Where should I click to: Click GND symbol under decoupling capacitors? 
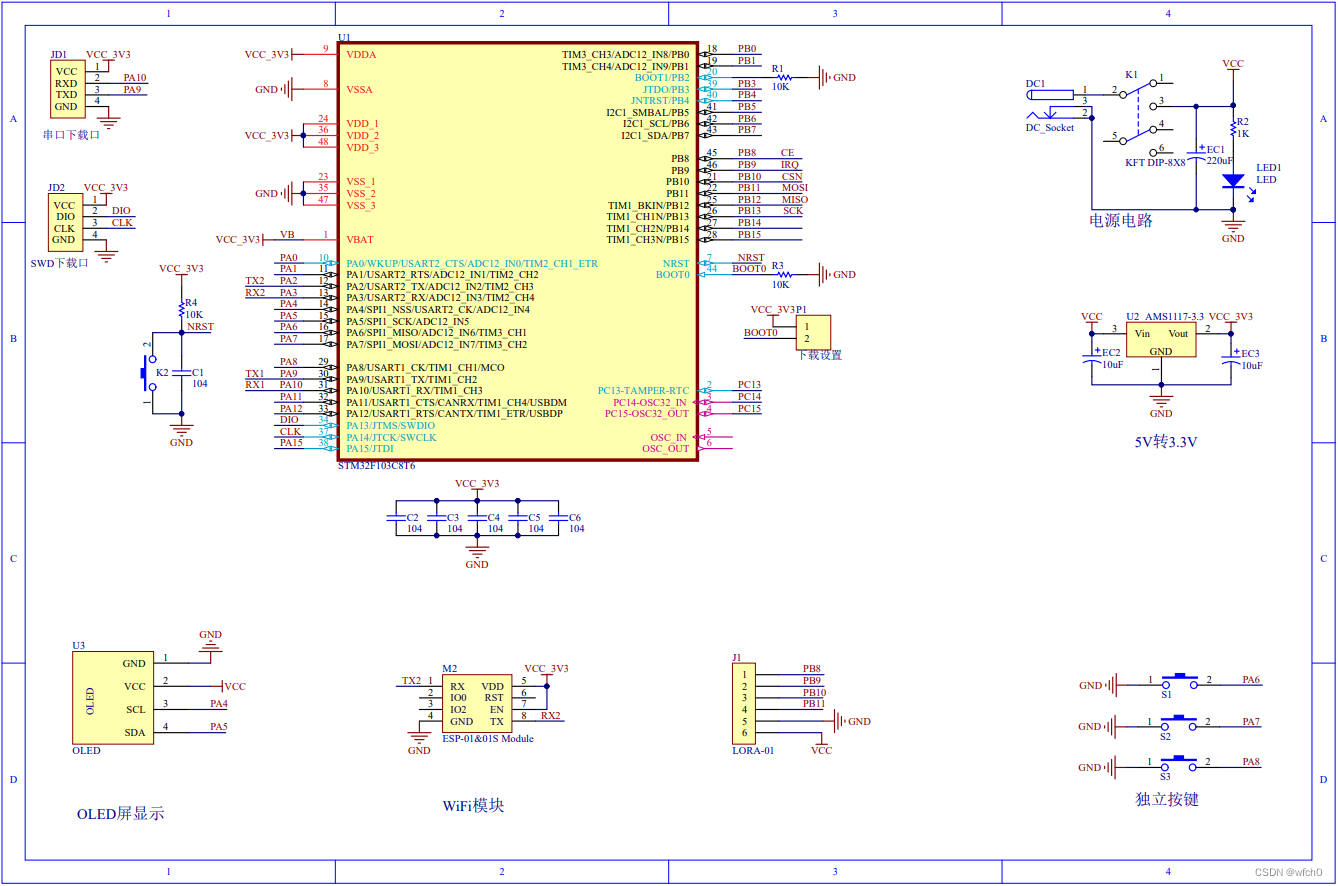(x=477, y=555)
